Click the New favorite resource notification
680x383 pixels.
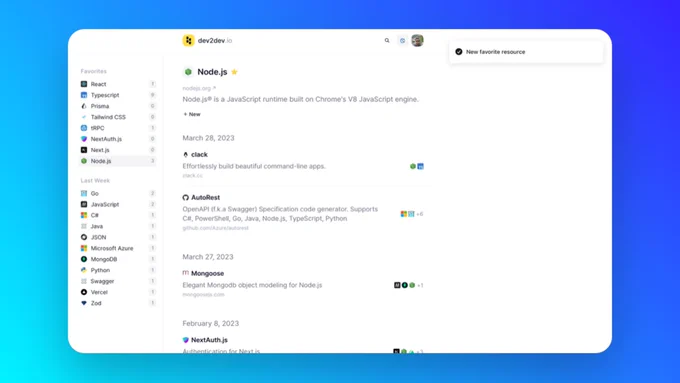(x=526, y=52)
